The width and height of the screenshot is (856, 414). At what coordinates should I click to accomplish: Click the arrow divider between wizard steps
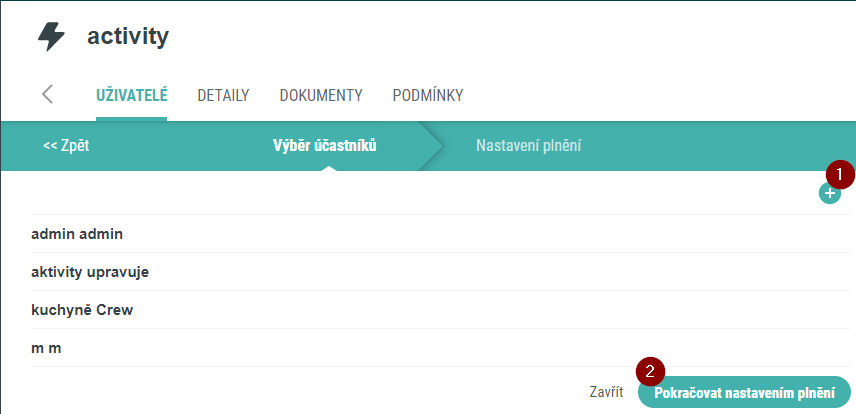point(431,146)
